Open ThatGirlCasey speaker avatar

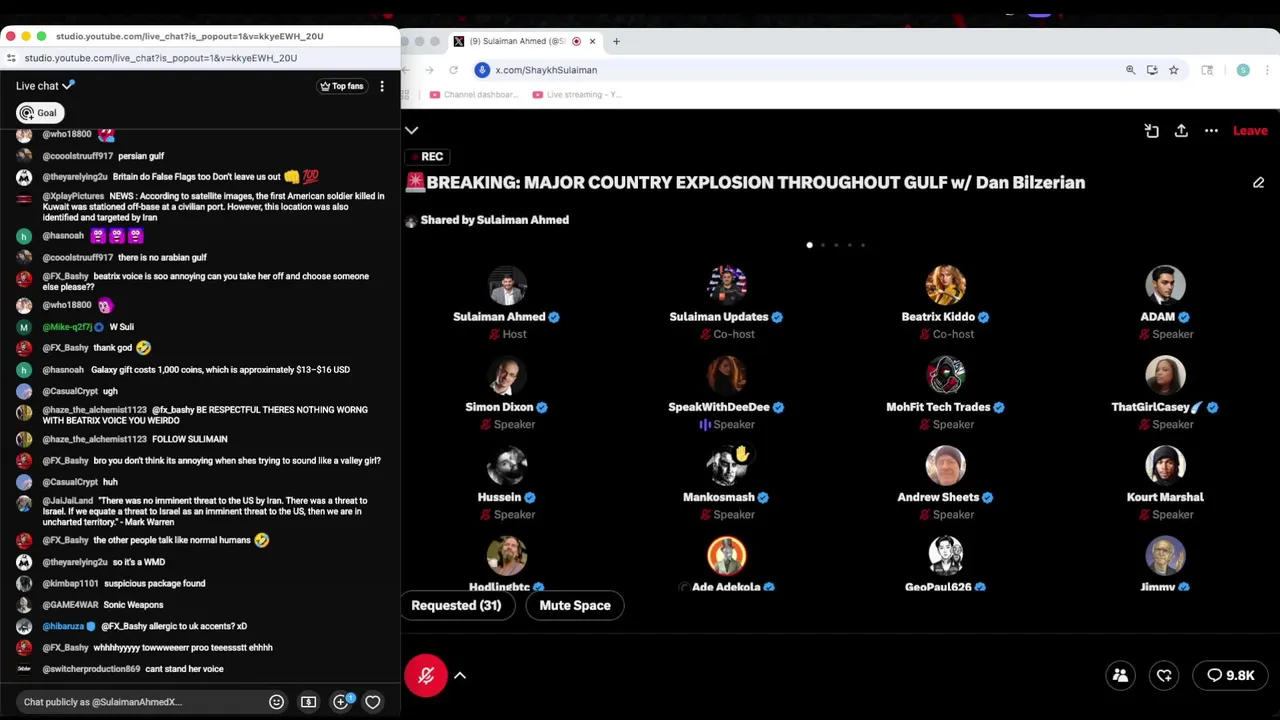tap(1165, 374)
